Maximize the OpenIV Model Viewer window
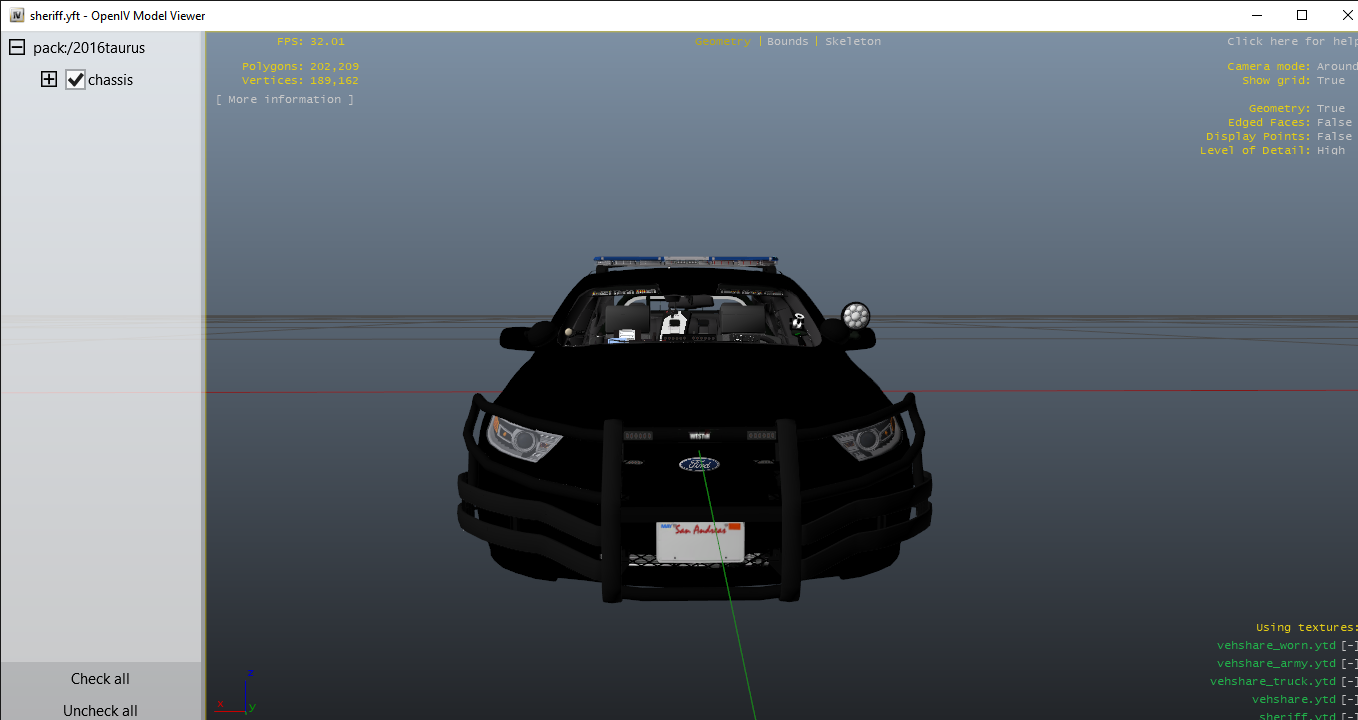Screen dimensions: 1358x720 [1301, 15]
